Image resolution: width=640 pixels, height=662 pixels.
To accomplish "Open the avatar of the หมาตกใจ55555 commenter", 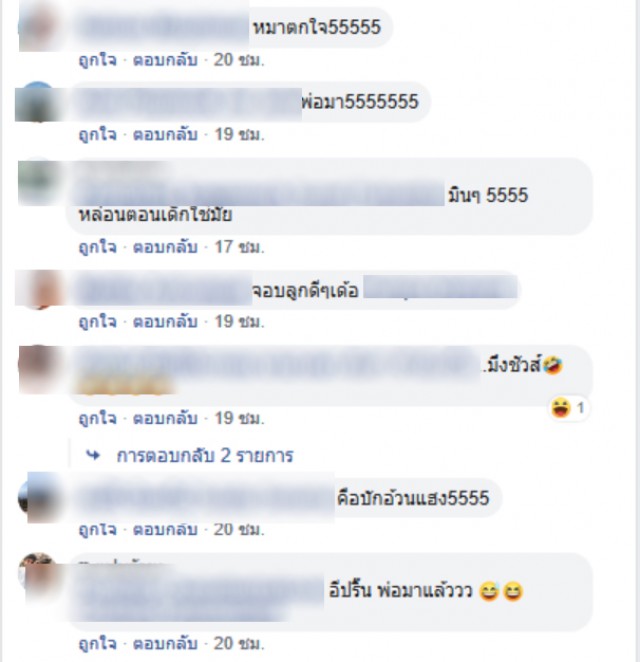I will click(x=39, y=28).
